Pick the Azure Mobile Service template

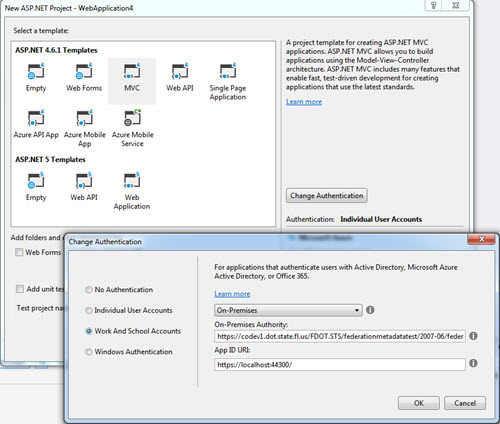click(133, 118)
